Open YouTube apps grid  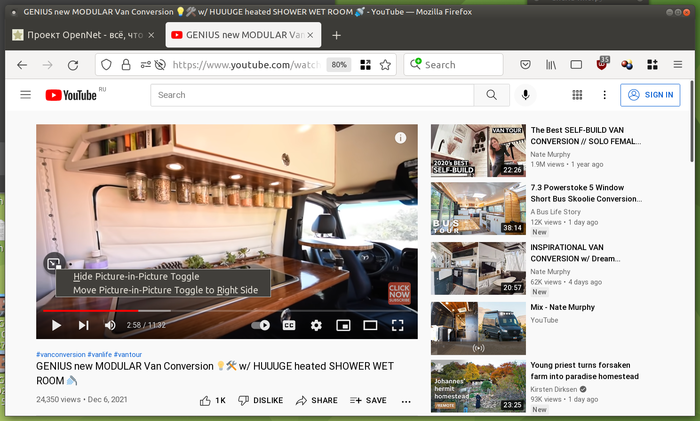pos(577,95)
